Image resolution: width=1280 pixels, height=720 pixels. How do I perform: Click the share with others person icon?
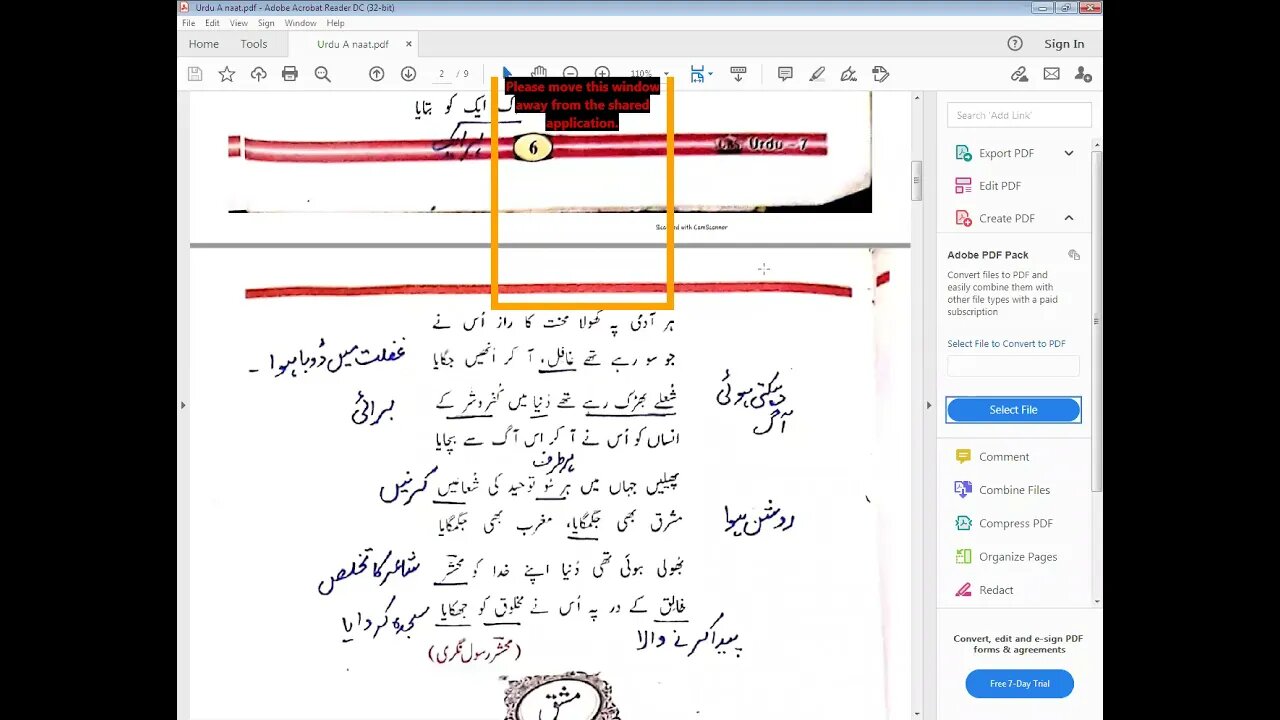coord(1083,74)
